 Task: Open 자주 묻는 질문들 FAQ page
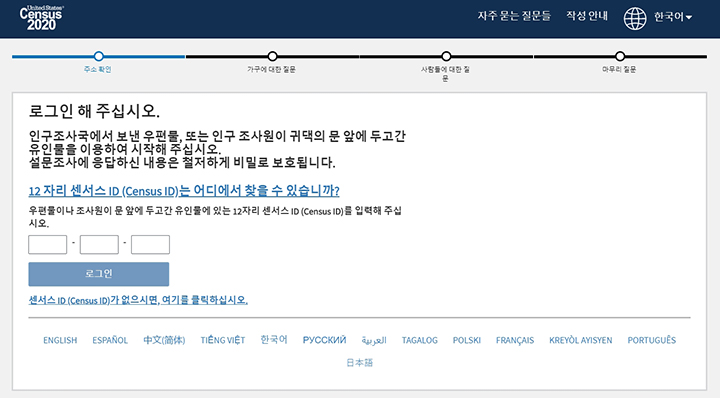coord(514,16)
